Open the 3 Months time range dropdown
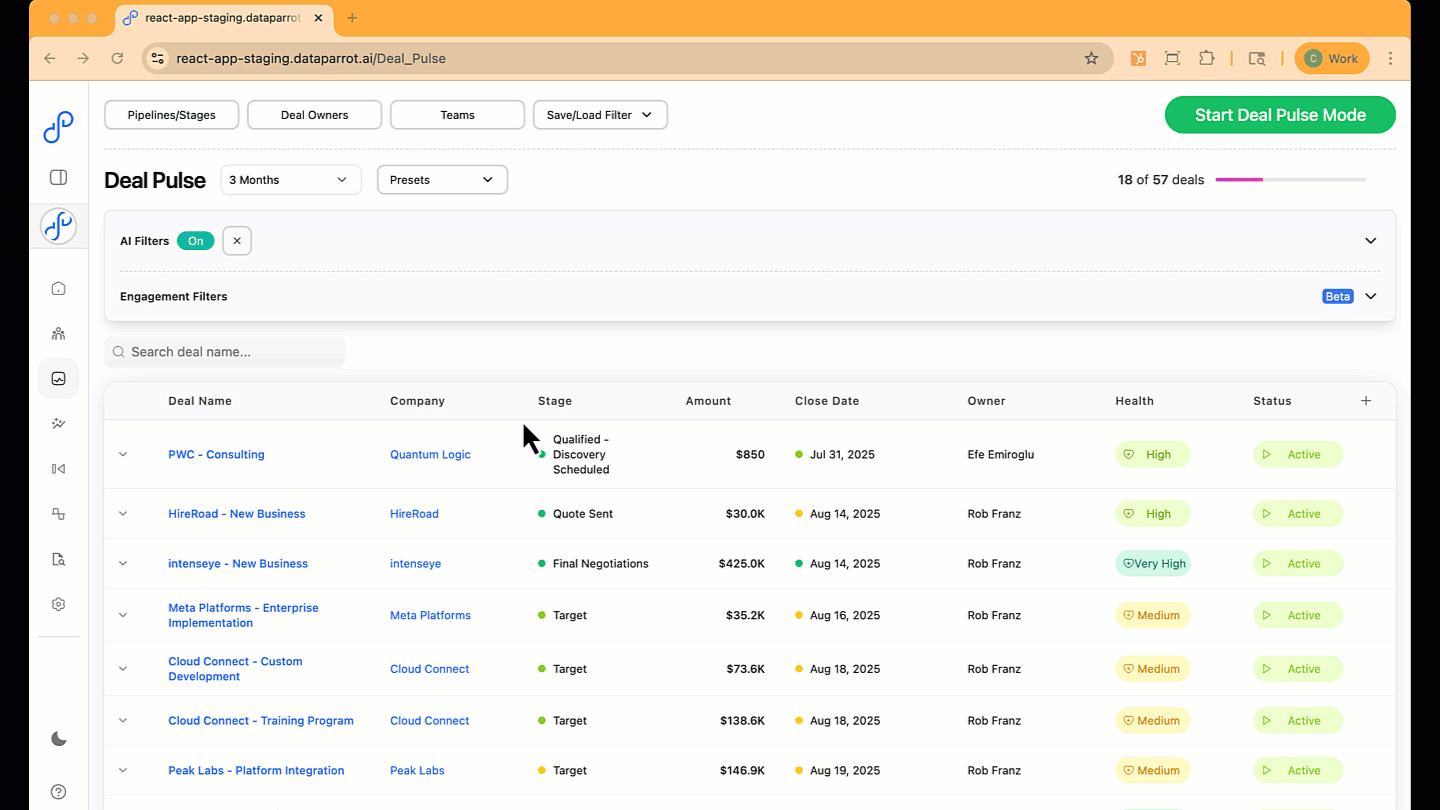1440x810 pixels. [x=290, y=179]
